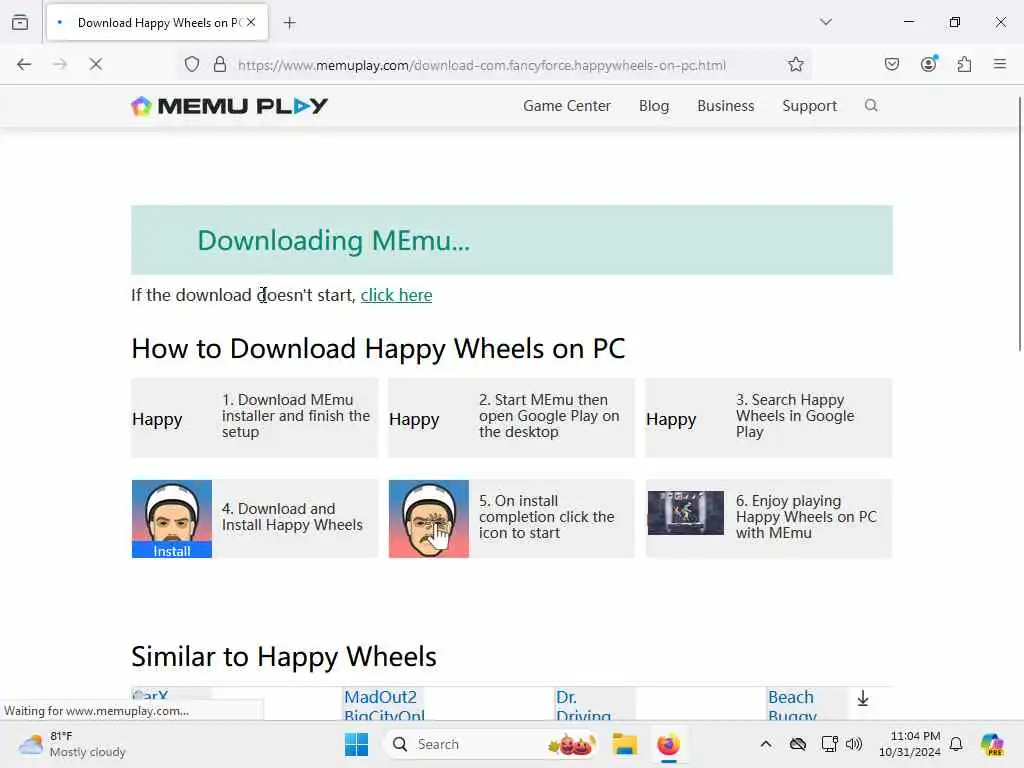Open notifications bell icon
The height and width of the screenshot is (768, 1024).
click(956, 744)
